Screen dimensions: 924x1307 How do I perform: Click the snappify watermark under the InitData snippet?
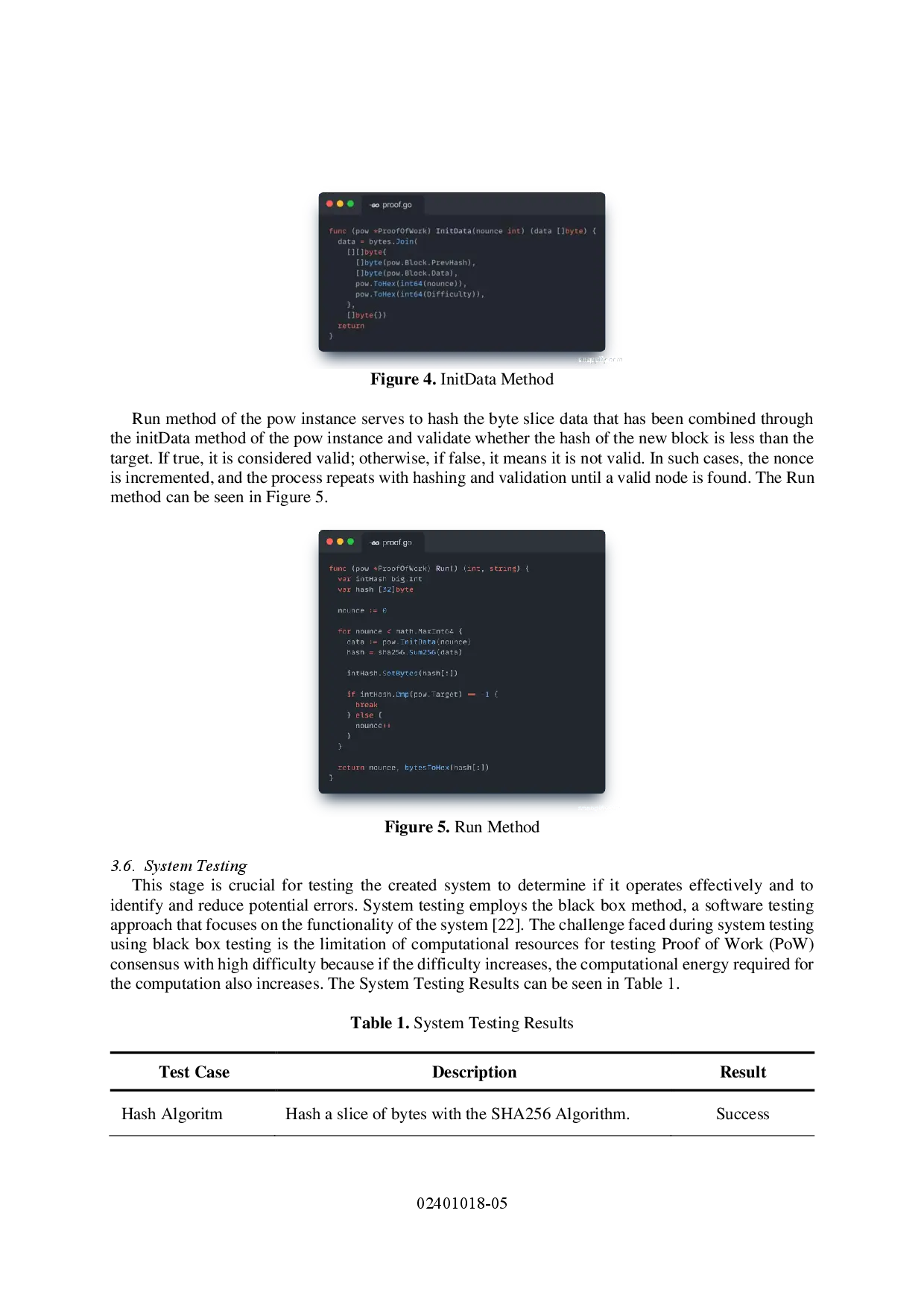598,360
